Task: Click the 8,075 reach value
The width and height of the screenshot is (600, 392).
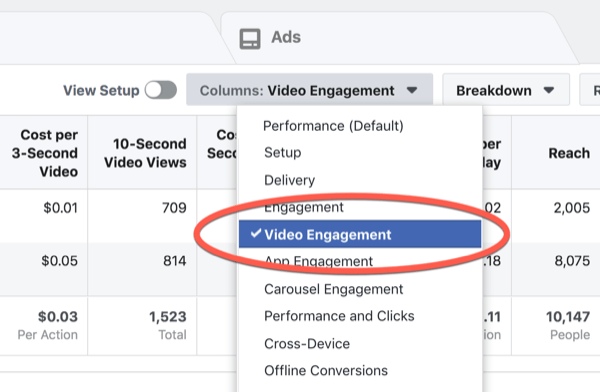Action: [572, 261]
